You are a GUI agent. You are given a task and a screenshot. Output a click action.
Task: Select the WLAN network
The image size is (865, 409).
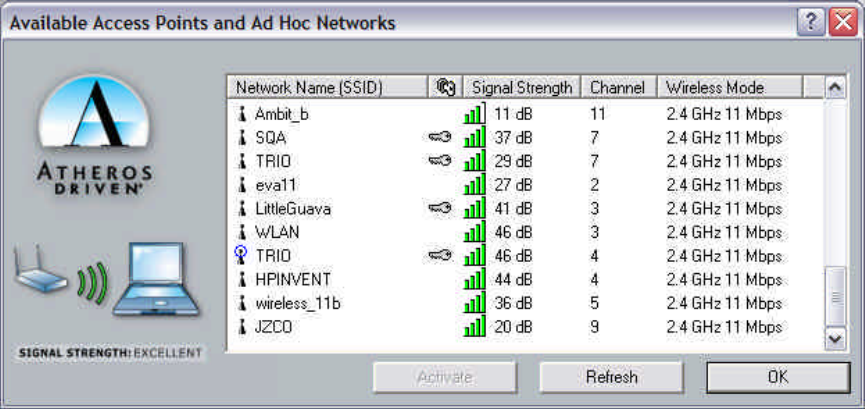[x=277, y=232]
